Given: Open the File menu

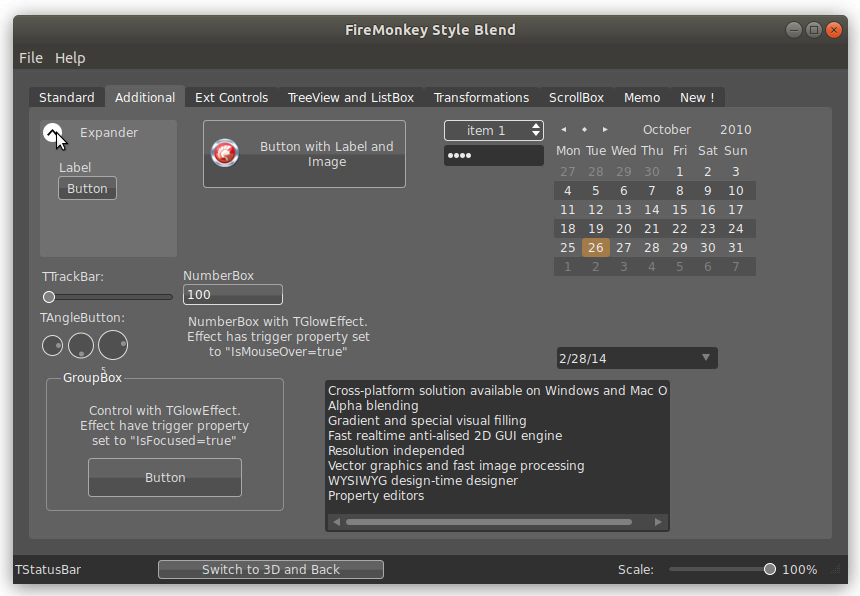Looking at the screenshot, I should tap(31, 58).
